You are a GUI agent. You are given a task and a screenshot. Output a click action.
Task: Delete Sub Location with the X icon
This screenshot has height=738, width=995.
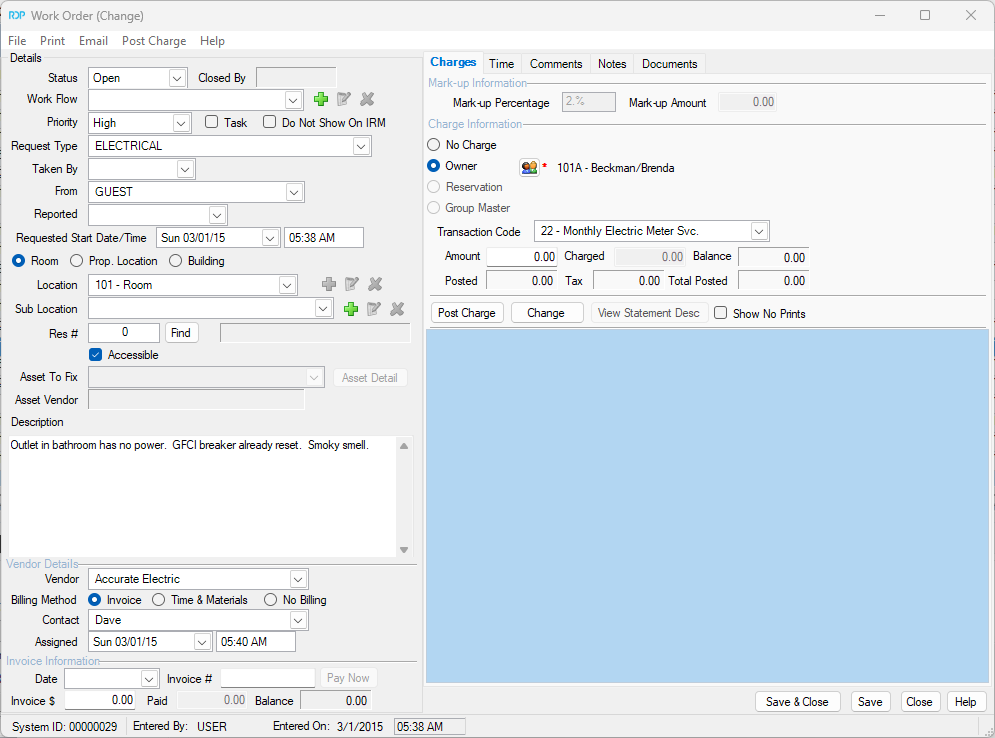(x=397, y=309)
